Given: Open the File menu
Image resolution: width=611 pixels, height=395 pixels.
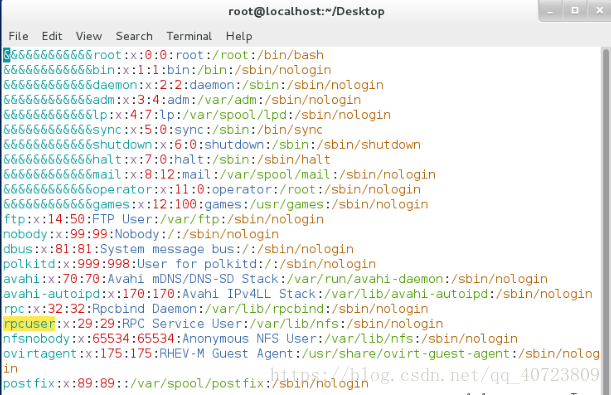Looking at the screenshot, I should (x=18, y=36).
